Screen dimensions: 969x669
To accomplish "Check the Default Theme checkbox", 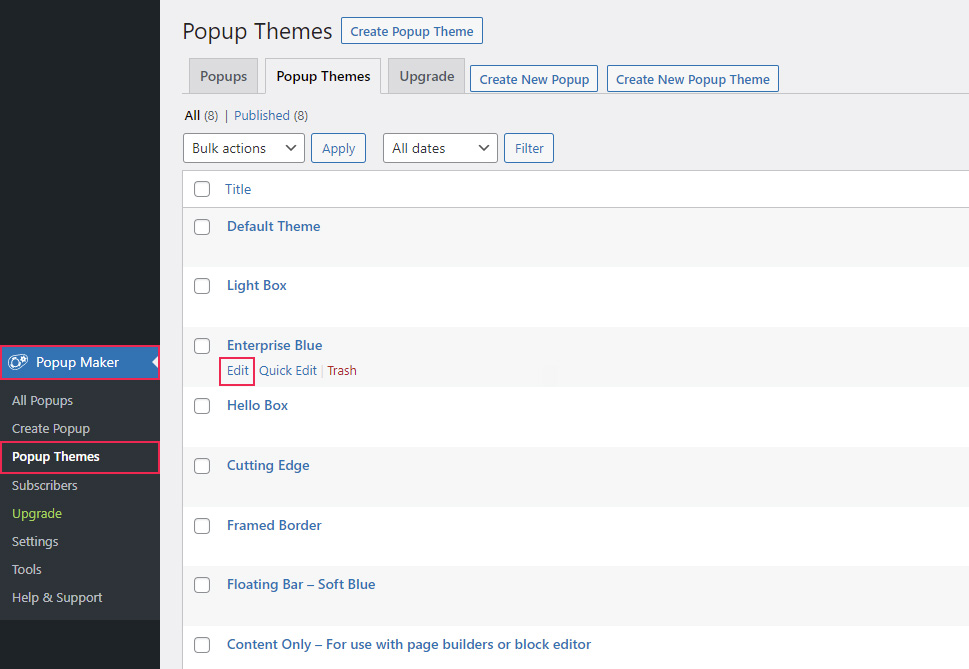I will tap(201, 227).
